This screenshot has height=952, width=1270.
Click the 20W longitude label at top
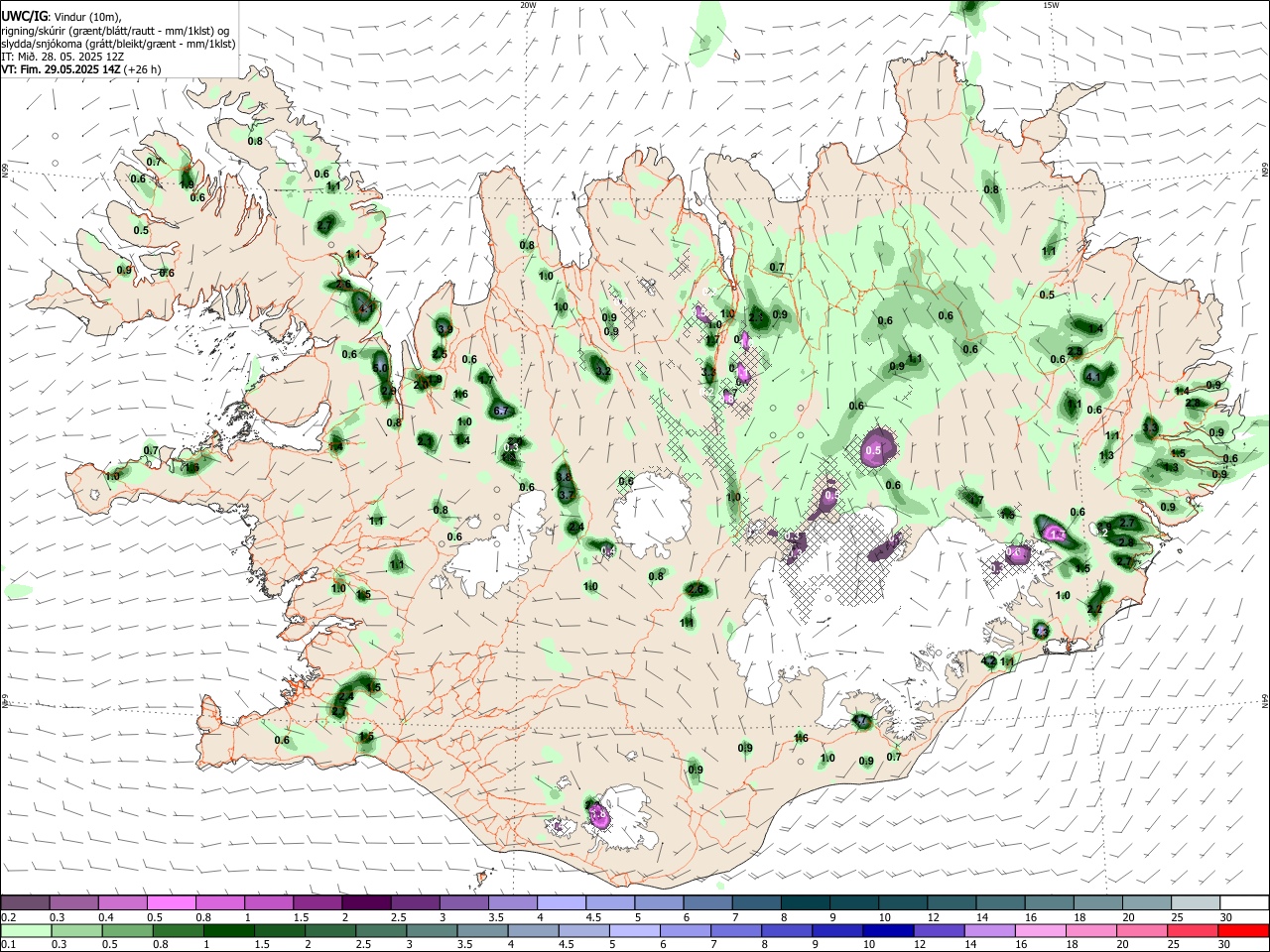click(x=528, y=5)
